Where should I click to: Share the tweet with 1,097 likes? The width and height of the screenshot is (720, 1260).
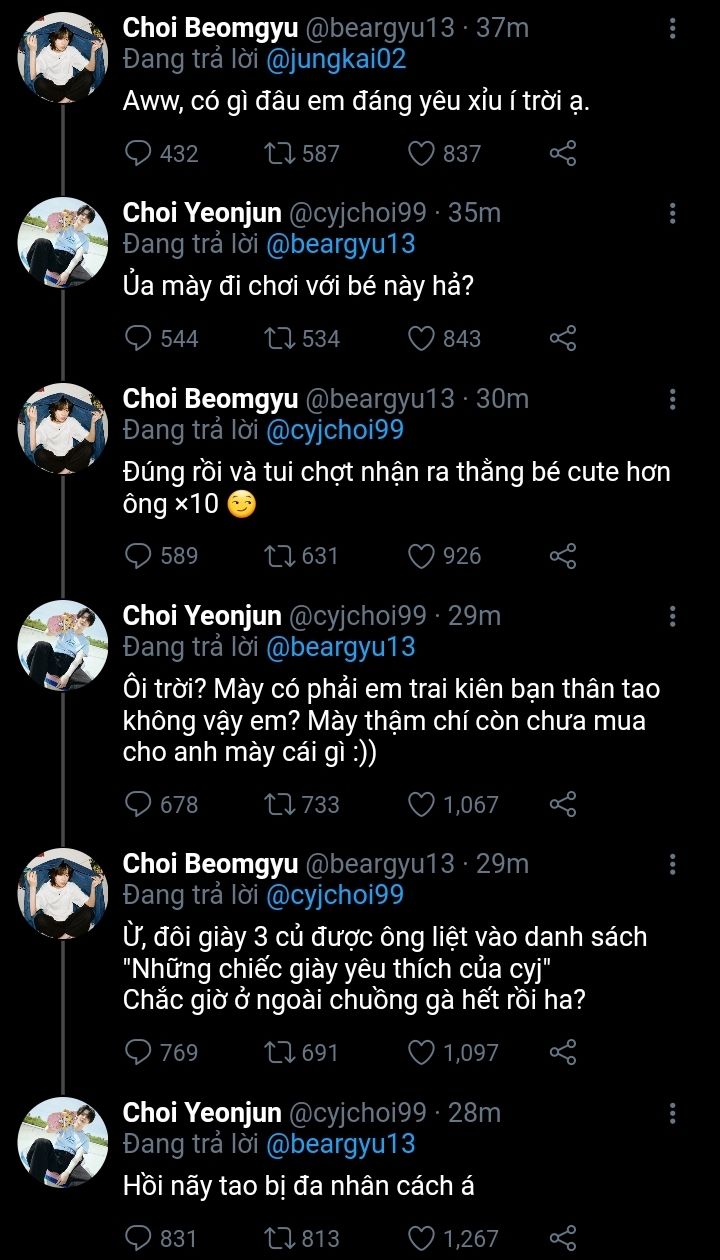tap(563, 1052)
